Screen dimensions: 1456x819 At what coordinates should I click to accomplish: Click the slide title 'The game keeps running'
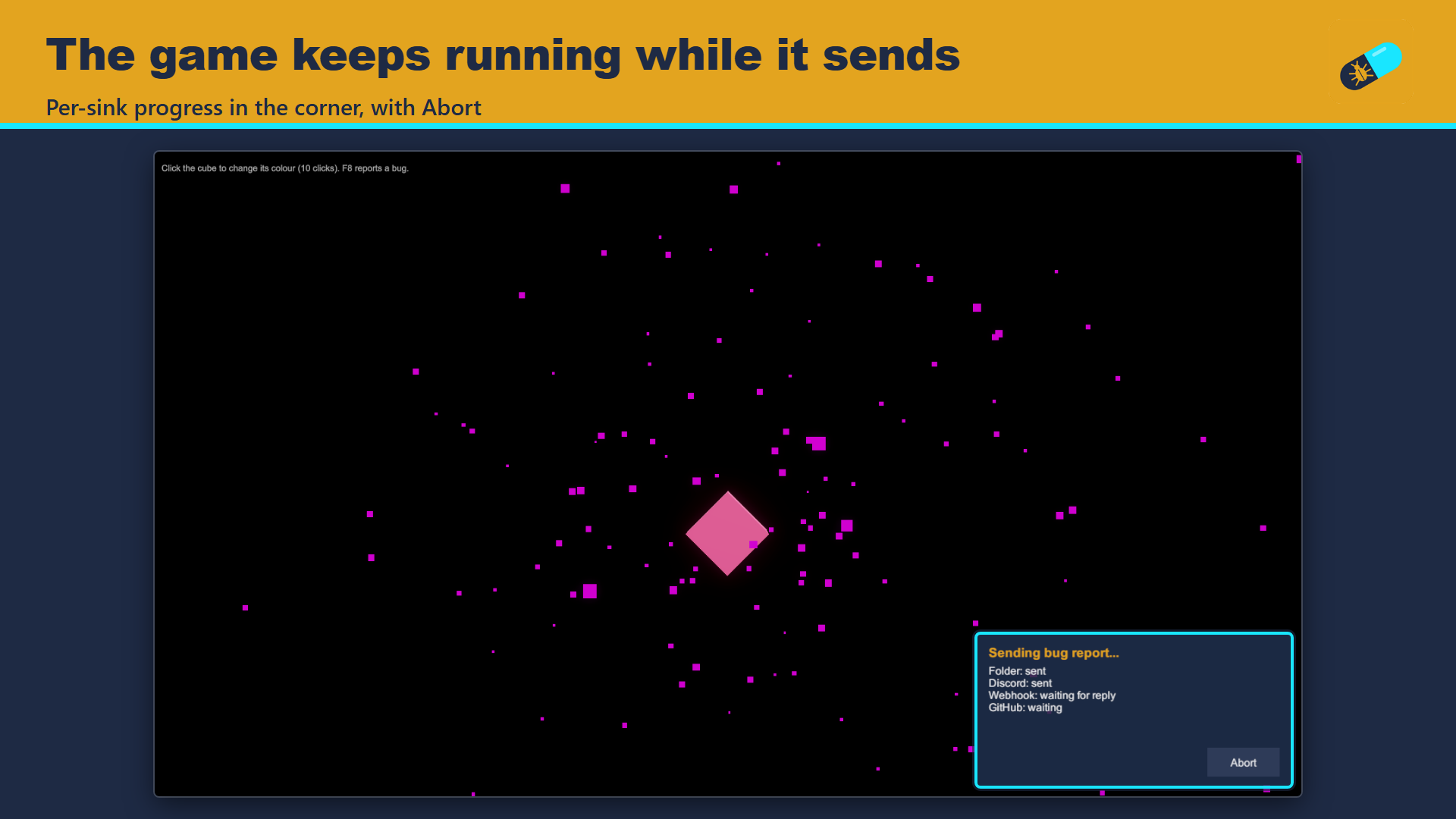(x=503, y=55)
